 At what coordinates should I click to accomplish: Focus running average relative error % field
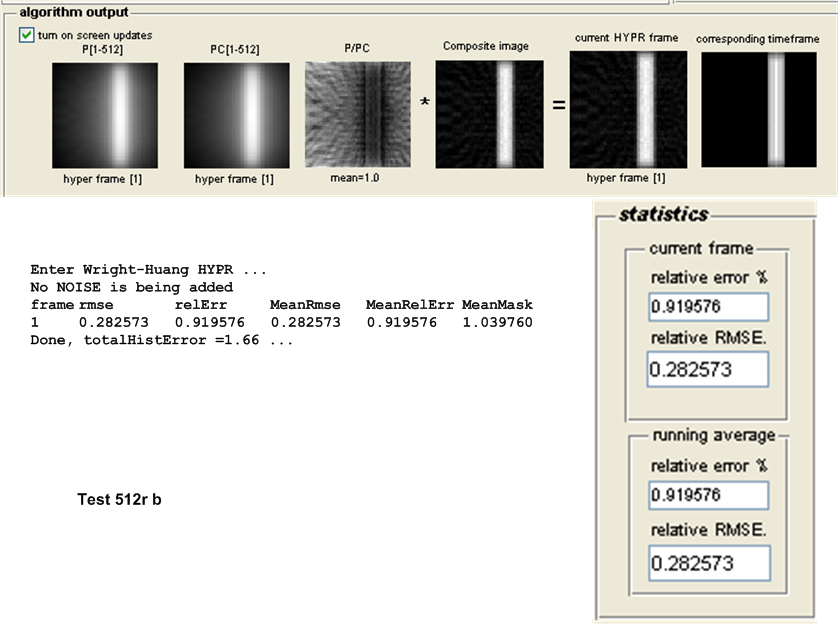[708, 495]
